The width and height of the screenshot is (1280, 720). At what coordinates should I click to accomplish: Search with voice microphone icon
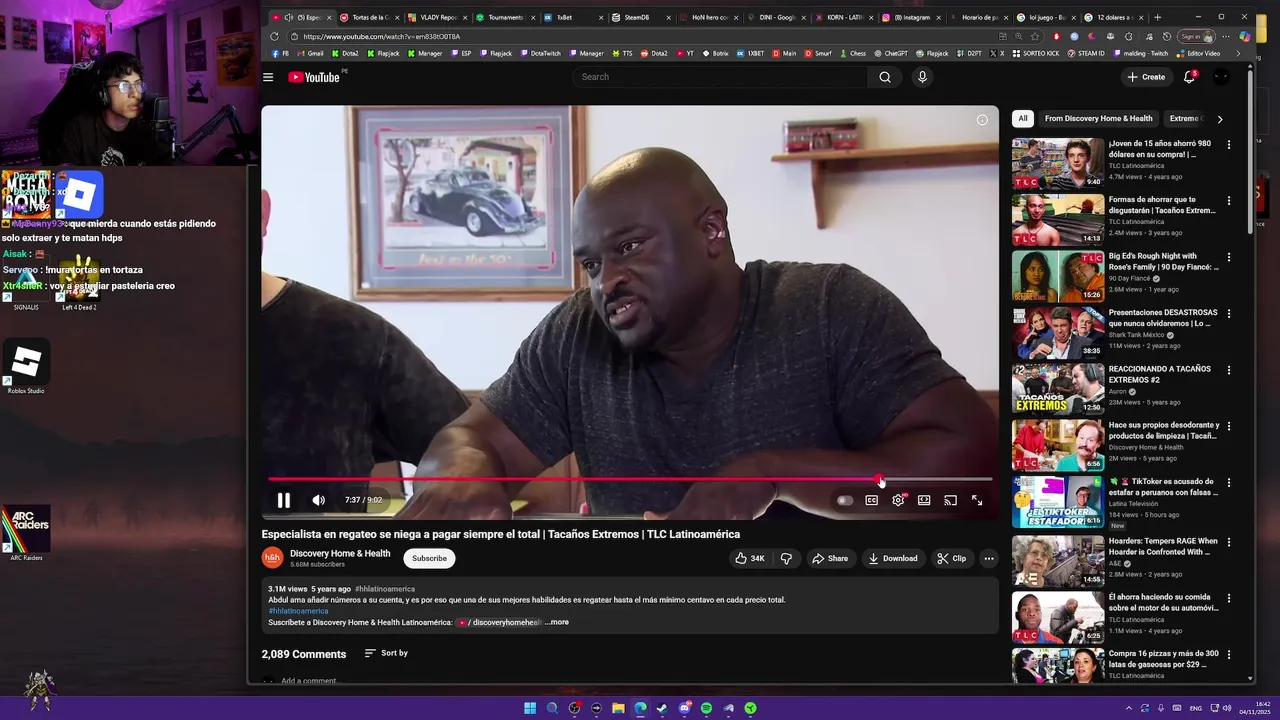click(x=922, y=77)
